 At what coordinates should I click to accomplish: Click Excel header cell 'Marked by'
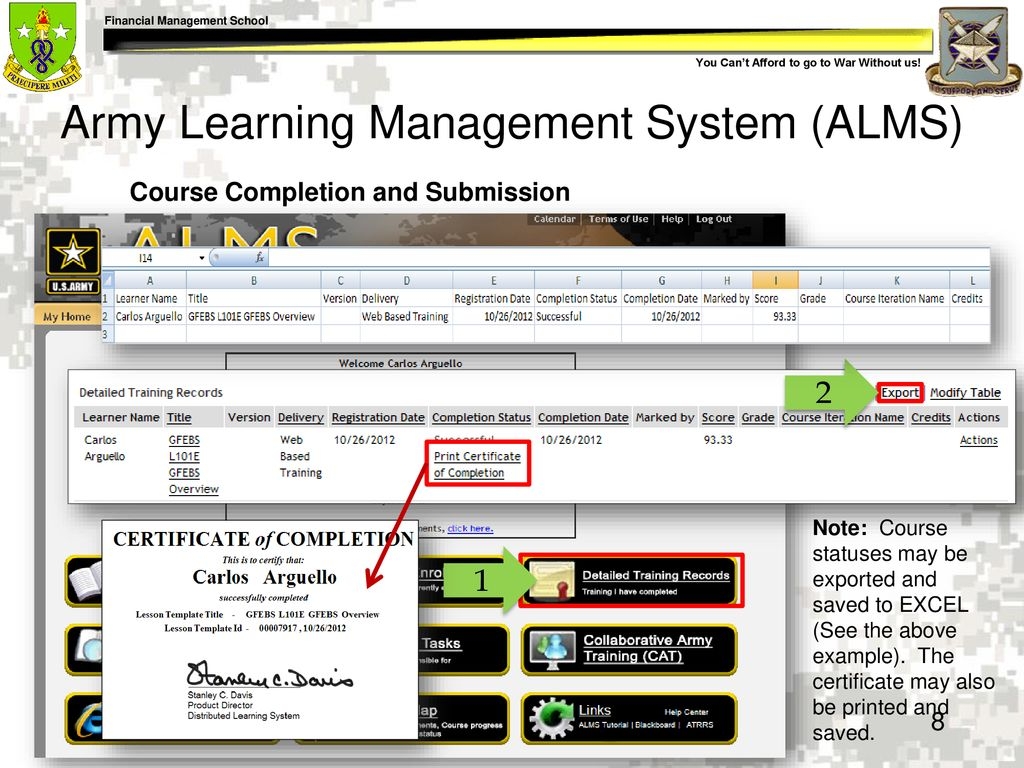[x=727, y=298]
